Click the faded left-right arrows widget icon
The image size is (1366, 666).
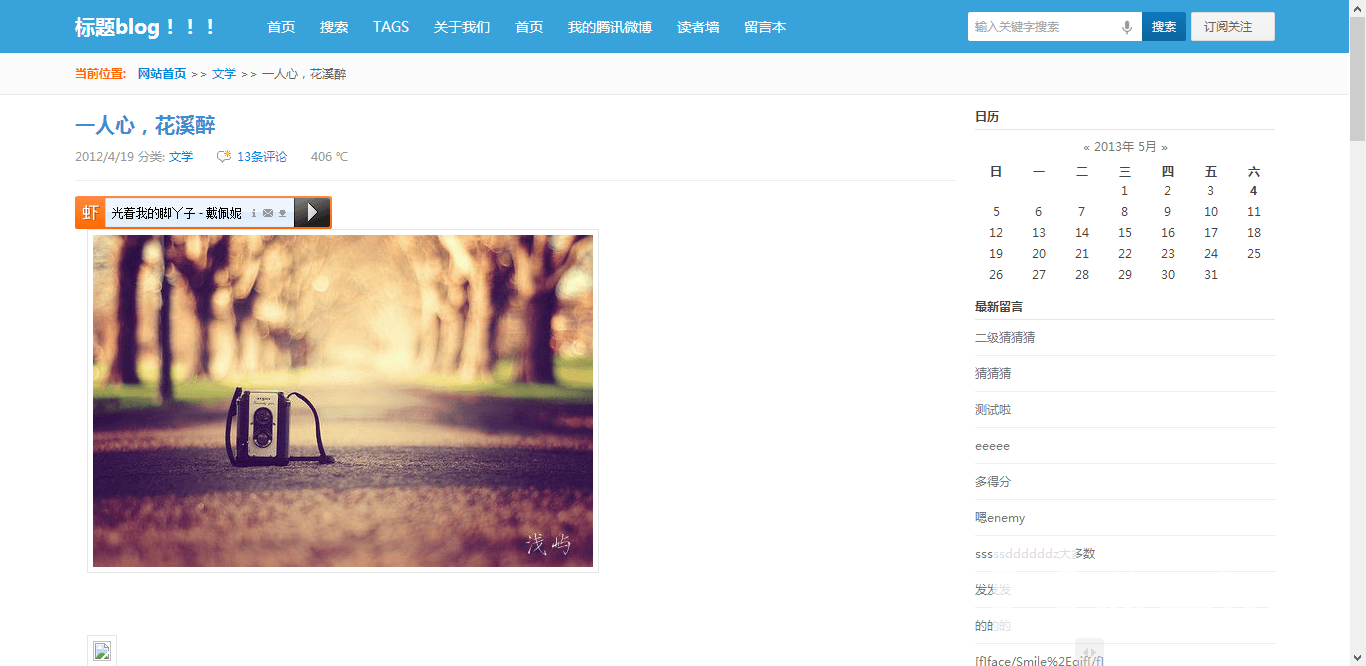pos(1089,652)
